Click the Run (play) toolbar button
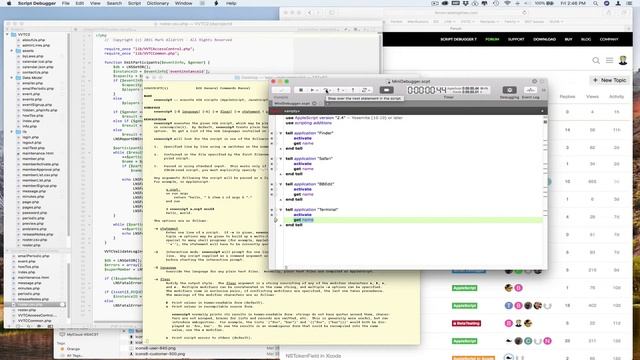 [x=312, y=90]
